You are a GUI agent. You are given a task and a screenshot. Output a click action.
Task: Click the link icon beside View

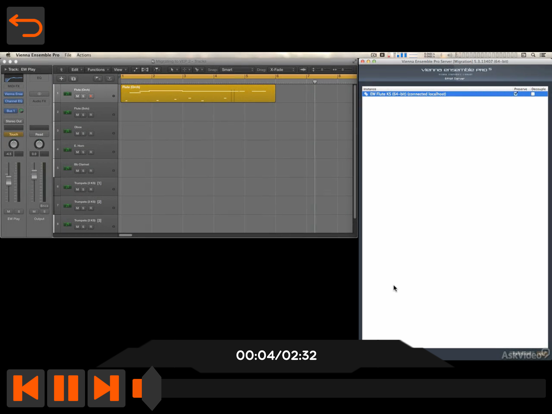coord(135,70)
